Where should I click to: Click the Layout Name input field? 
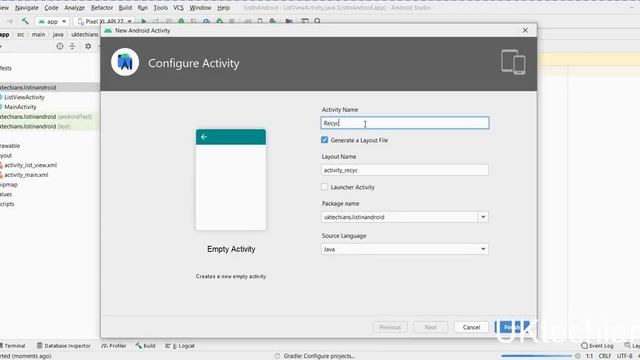(404, 170)
